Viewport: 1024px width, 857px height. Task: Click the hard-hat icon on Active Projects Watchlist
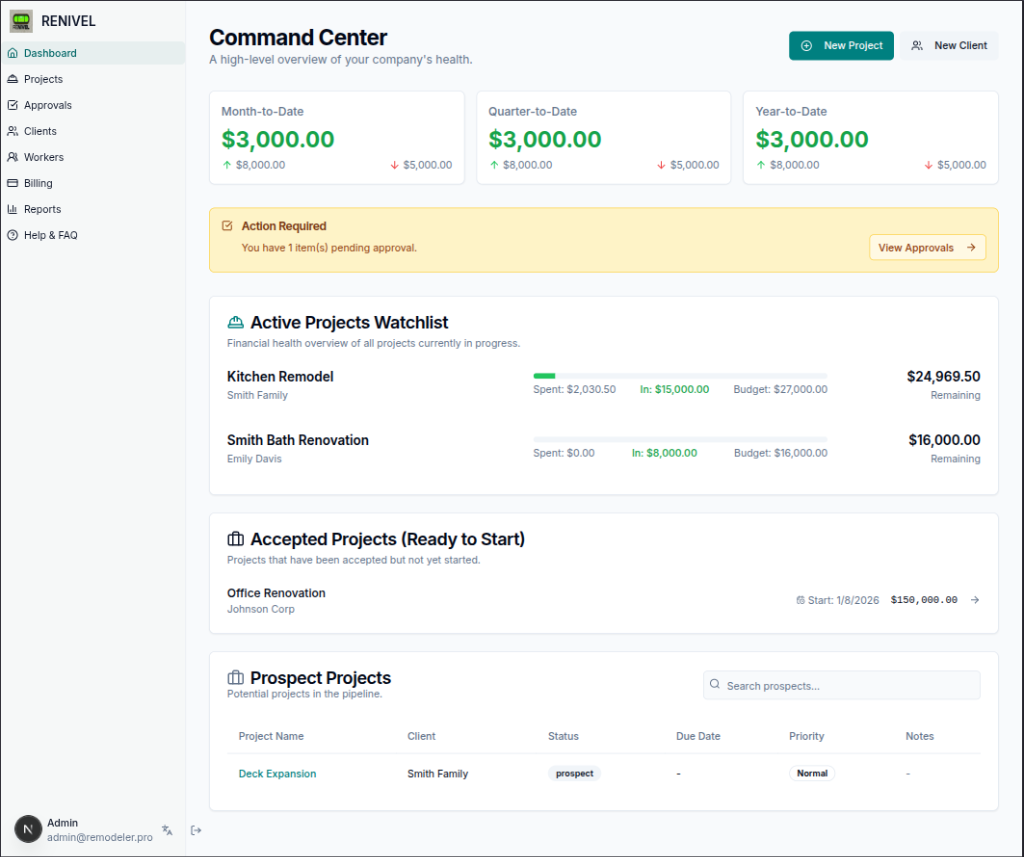[x=235, y=322]
